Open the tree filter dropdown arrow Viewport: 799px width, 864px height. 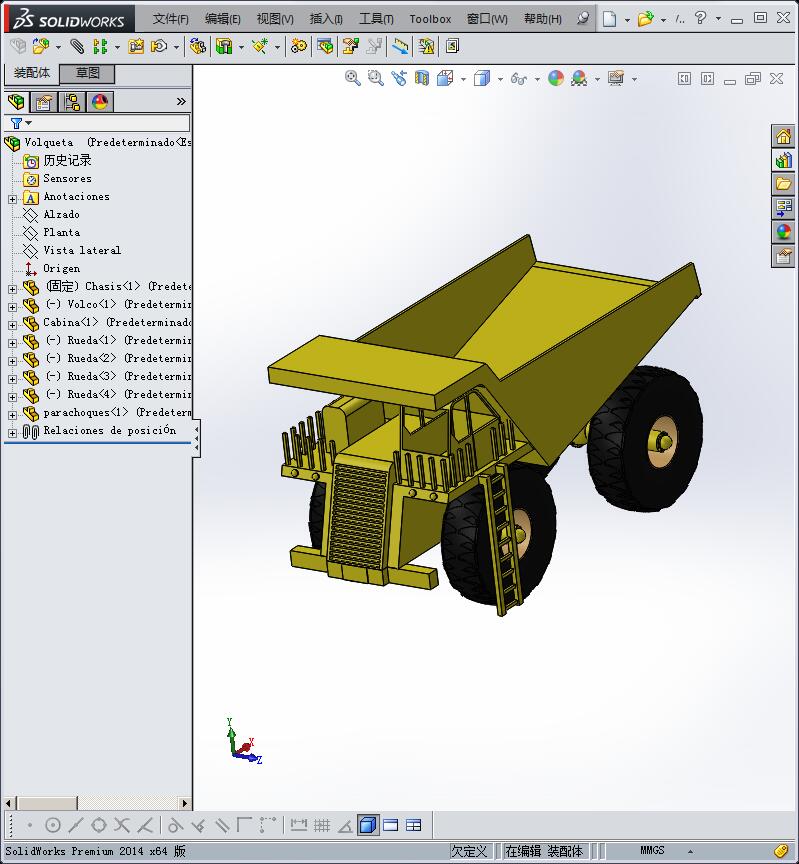click(x=29, y=123)
